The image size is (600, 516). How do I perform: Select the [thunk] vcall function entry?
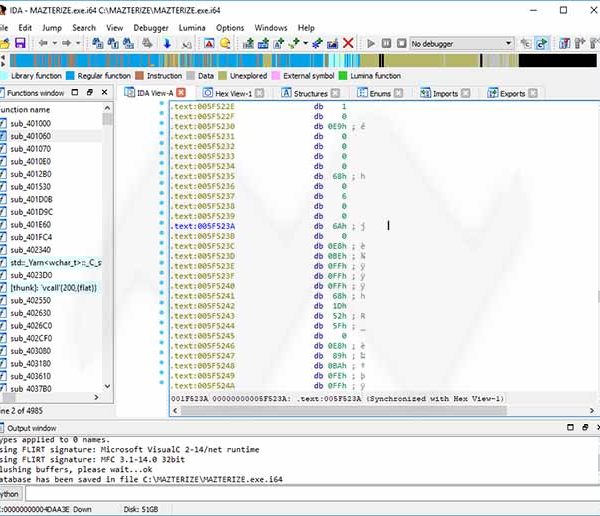53,287
